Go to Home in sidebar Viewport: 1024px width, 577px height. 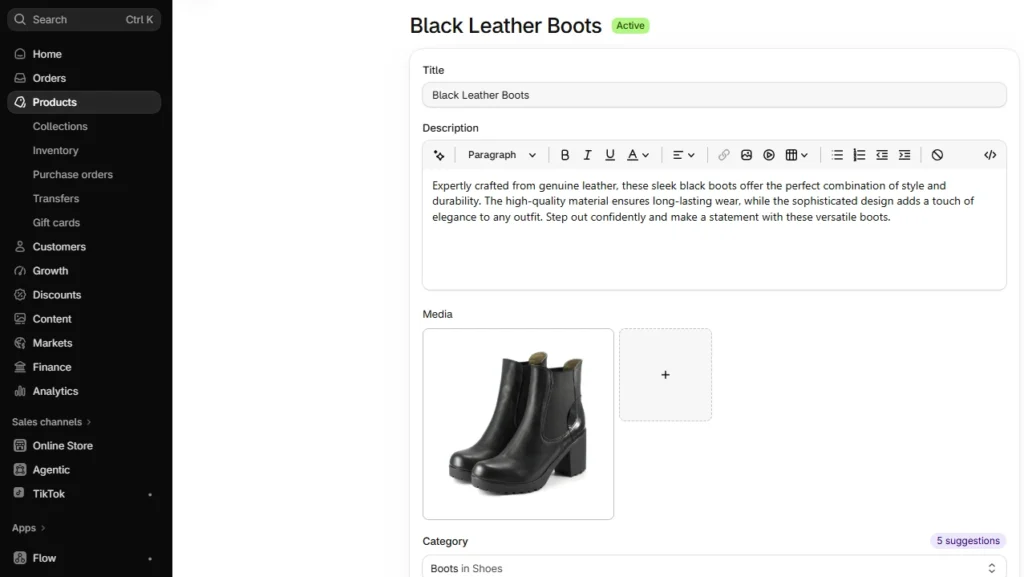tap(84, 54)
